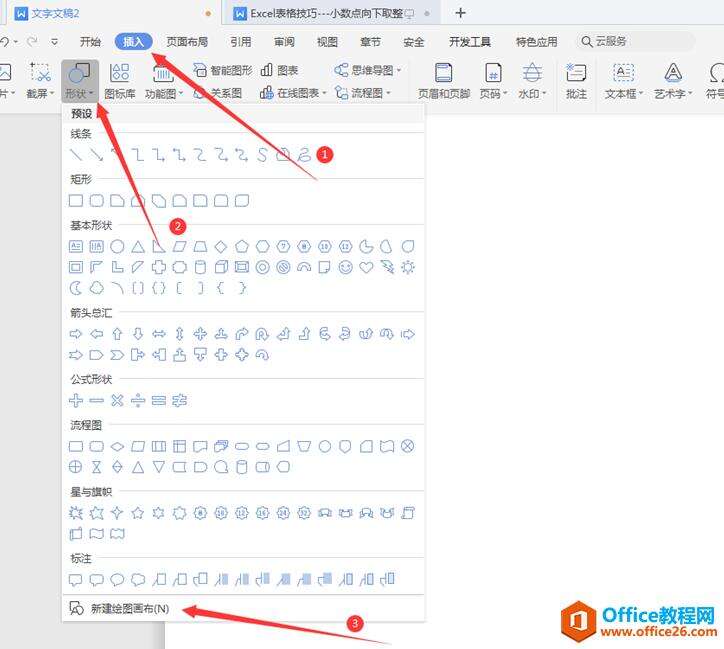Screen dimensions: 724x649
Task: Open the 功能图 dropdown
Action: [x=163, y=81]
